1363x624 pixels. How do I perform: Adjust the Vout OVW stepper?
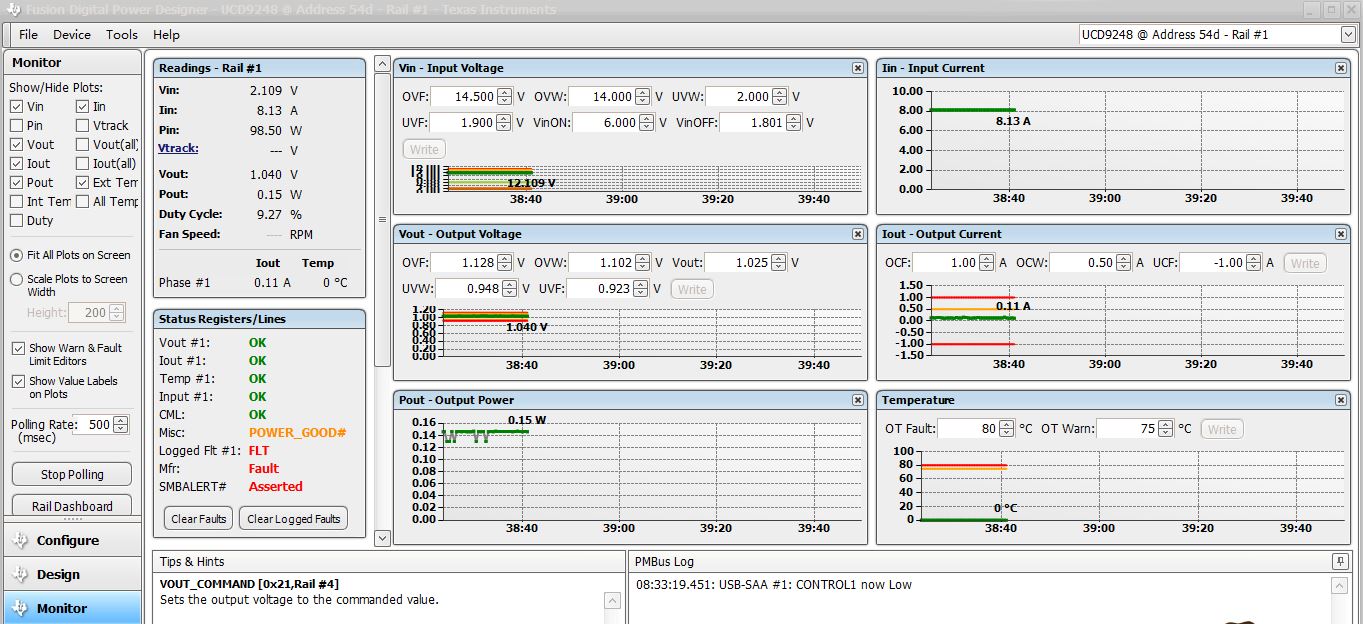point(643,263)
